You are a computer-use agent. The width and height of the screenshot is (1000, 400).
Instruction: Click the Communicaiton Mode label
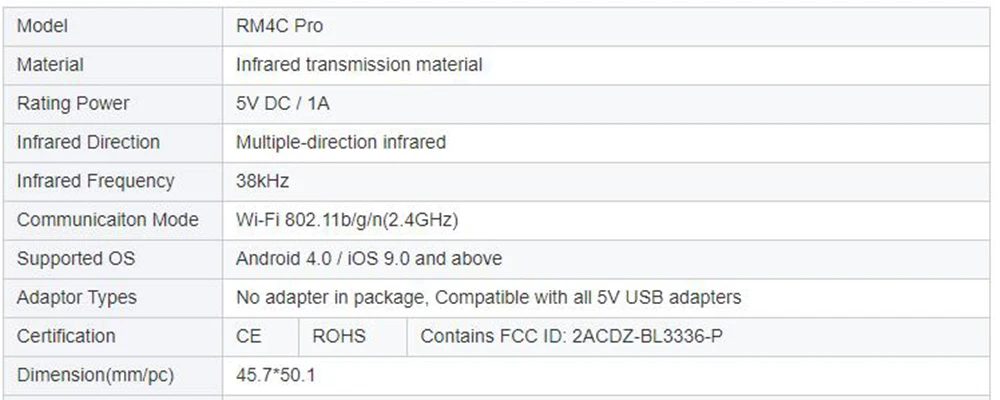click(107, 220)
